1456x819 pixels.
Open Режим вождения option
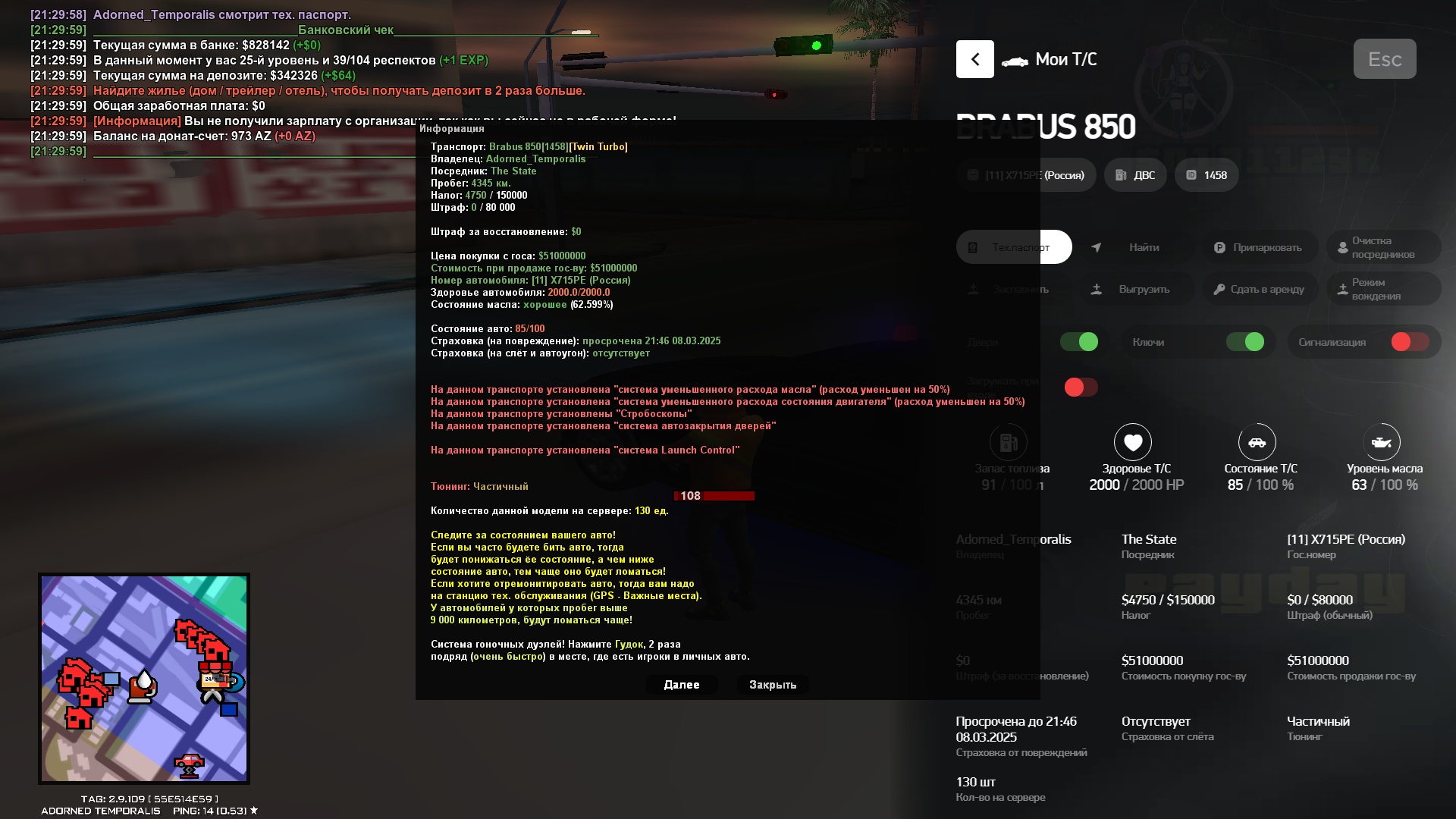(x=1383, y=289)
